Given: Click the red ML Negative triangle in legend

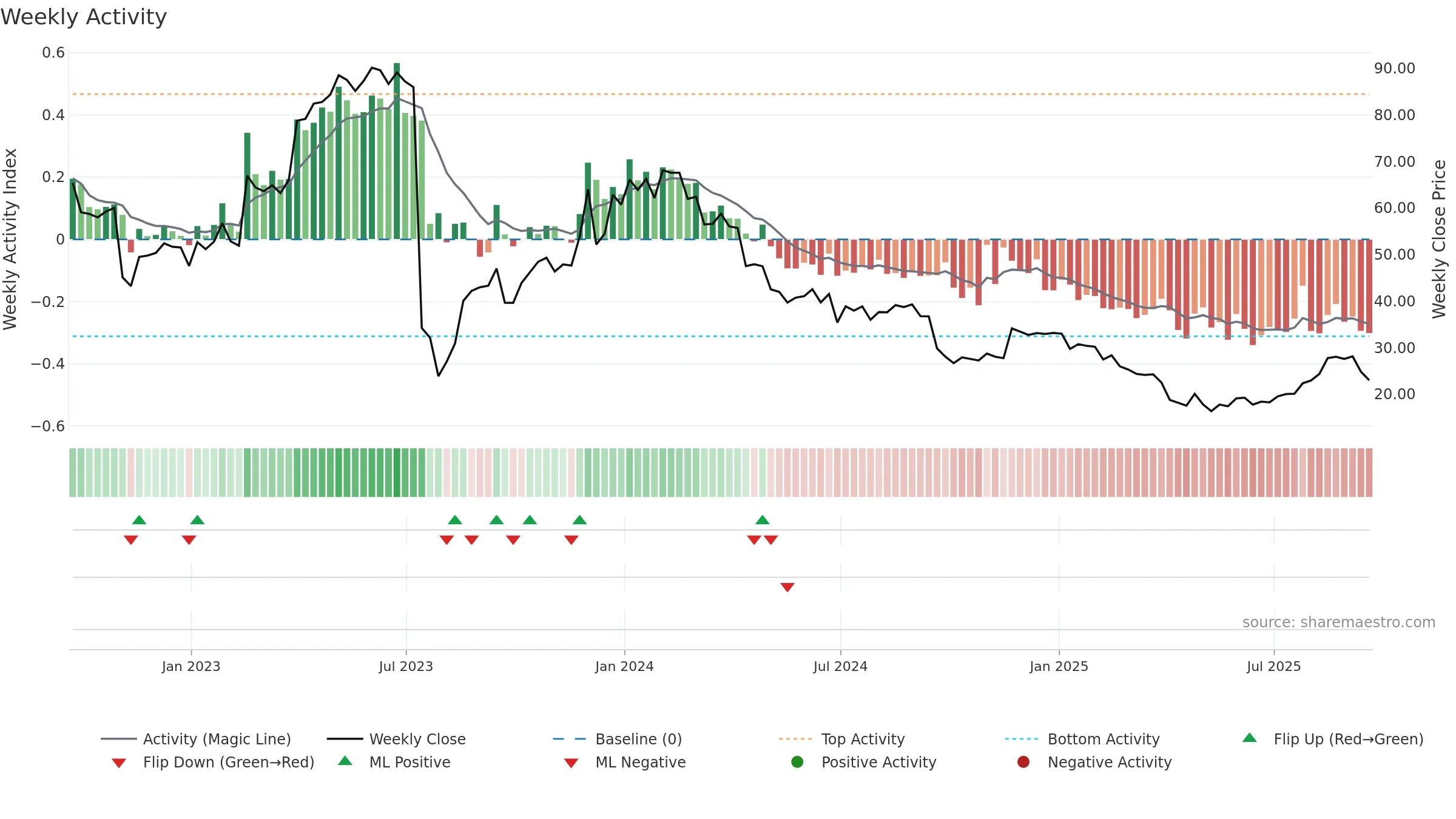Looking at the screenshot, I should click(x=571, y=763).
